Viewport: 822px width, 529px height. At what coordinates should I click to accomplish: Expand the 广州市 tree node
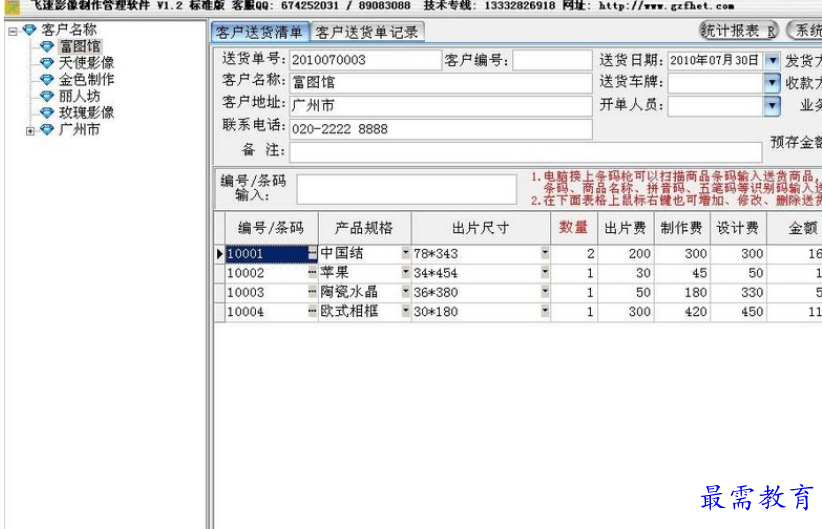point(30,131)
